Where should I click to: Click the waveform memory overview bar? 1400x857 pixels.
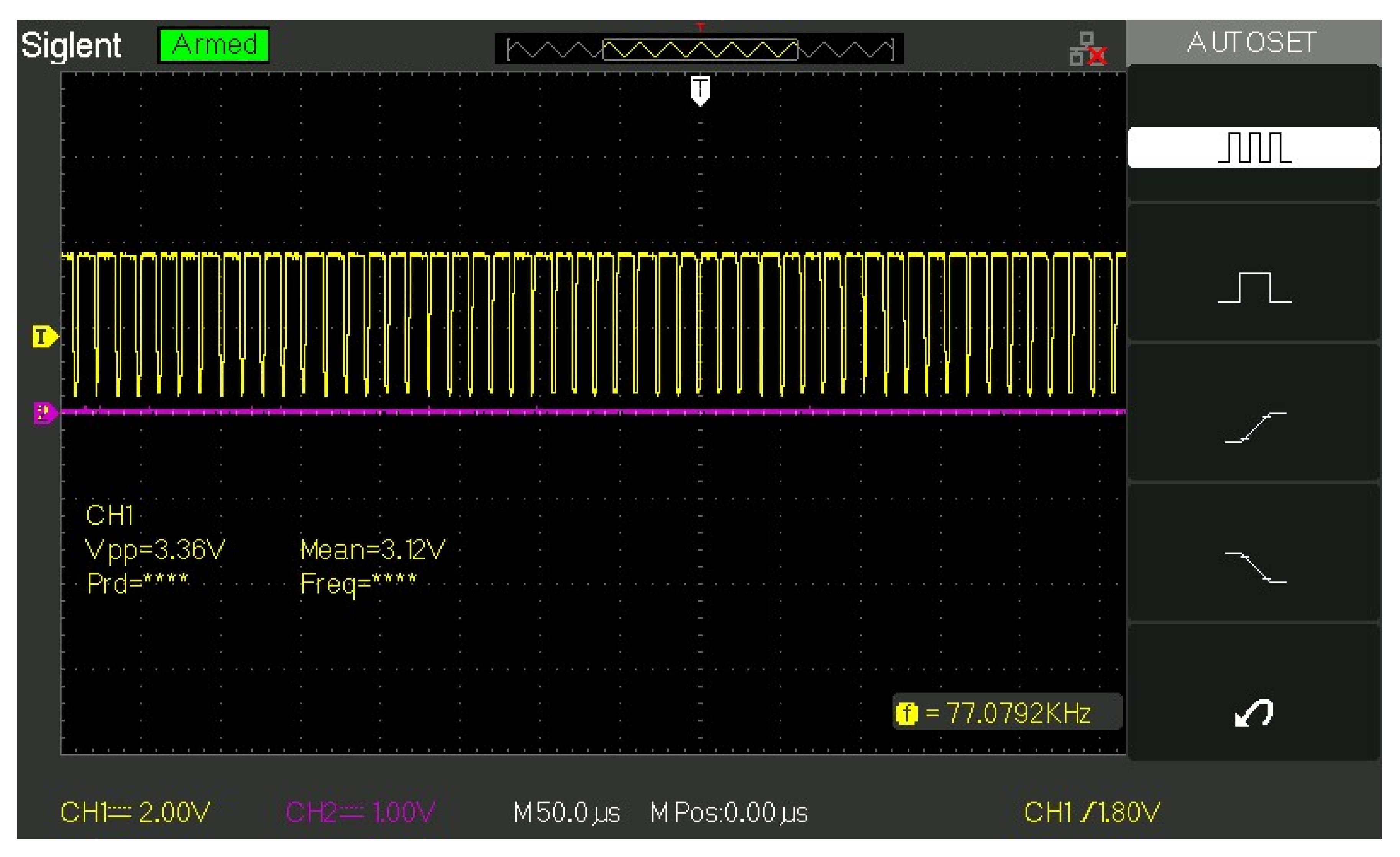[x=699, y=49]
